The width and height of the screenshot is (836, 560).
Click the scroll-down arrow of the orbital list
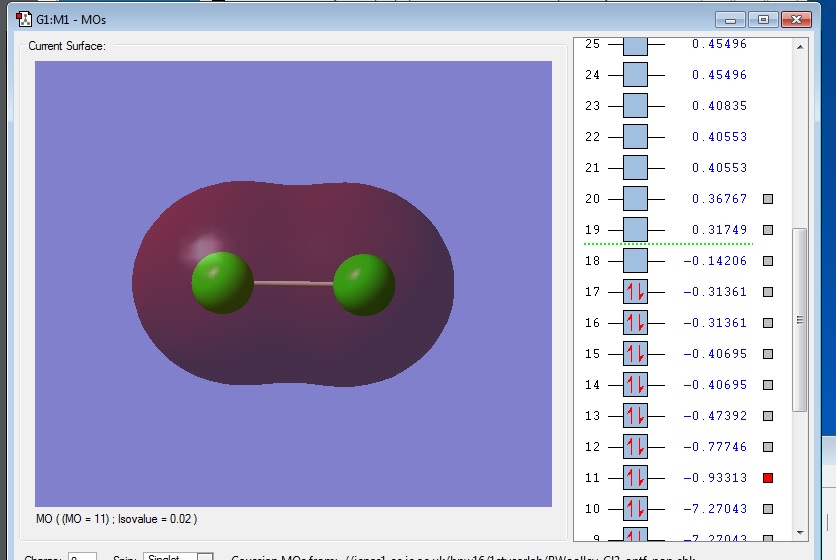click(799, 533)
